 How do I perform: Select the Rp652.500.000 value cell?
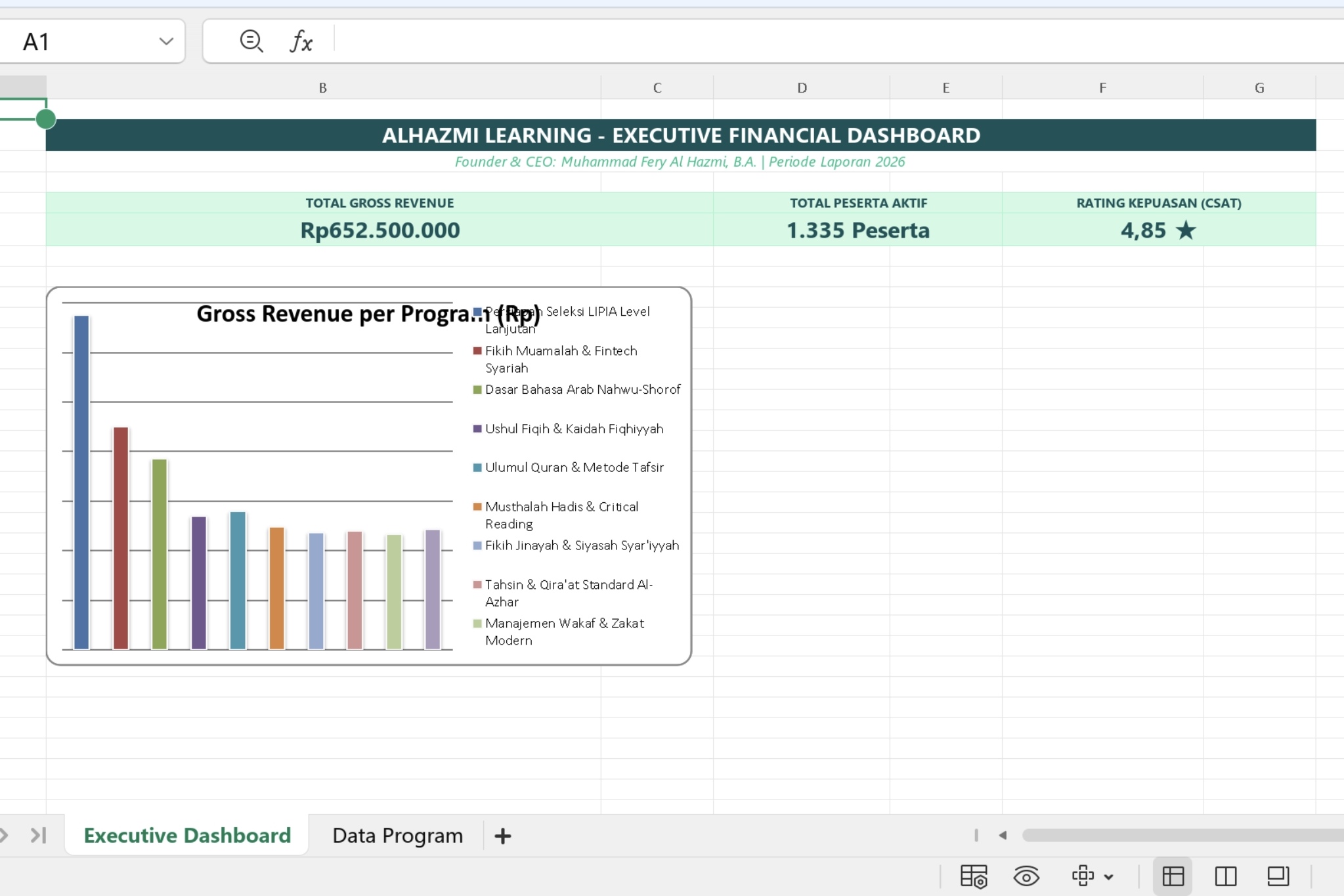coord(379,230)
